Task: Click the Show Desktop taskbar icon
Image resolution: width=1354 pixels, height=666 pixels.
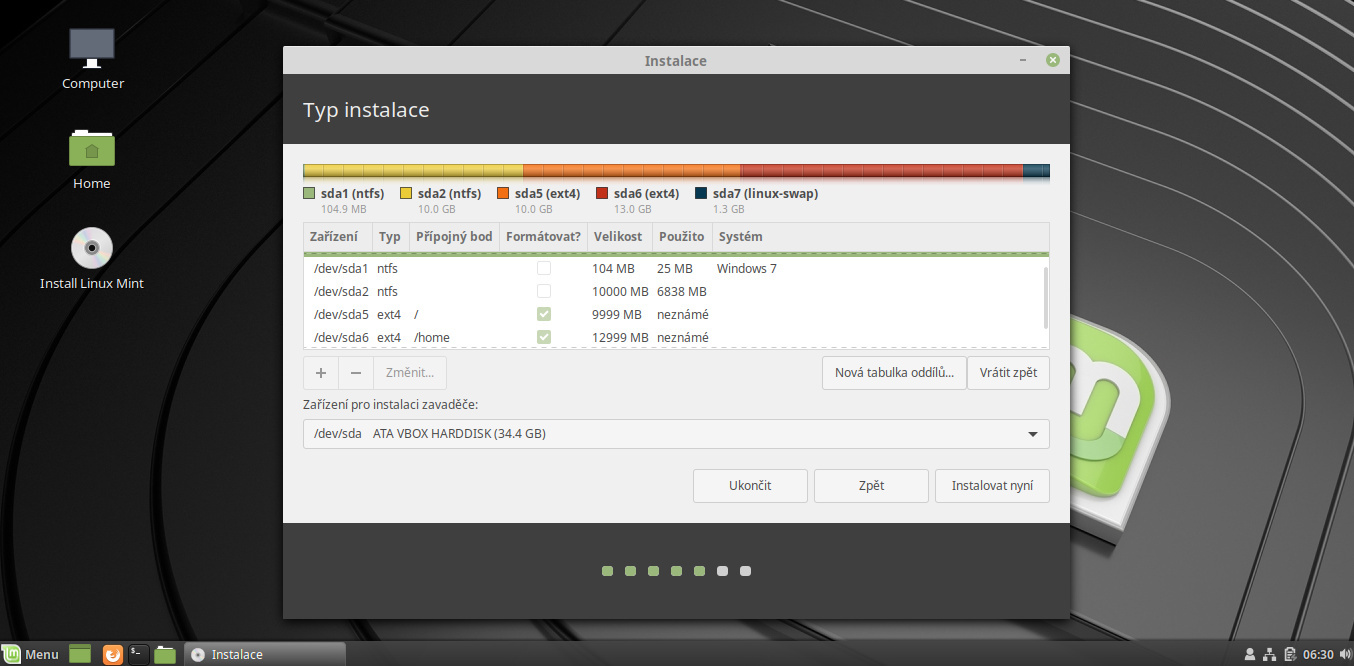Action: tap(80, 654)
